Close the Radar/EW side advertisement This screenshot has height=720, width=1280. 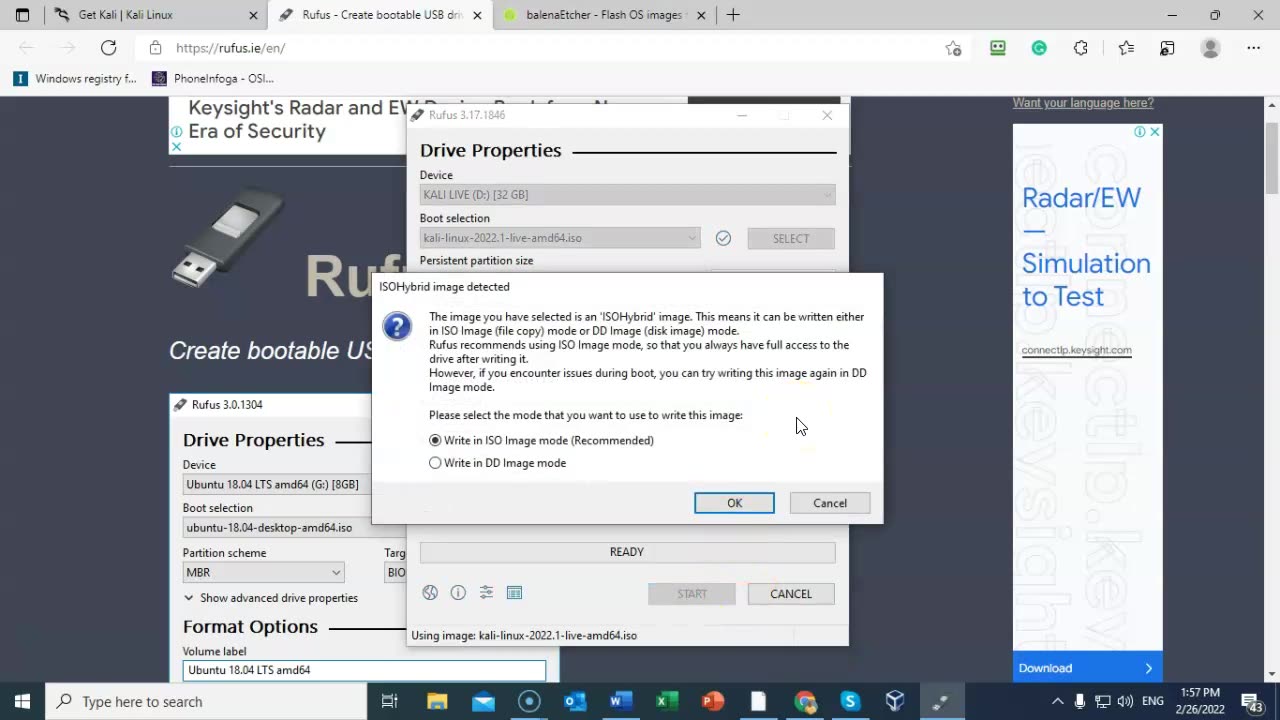tap(1154, 132)
